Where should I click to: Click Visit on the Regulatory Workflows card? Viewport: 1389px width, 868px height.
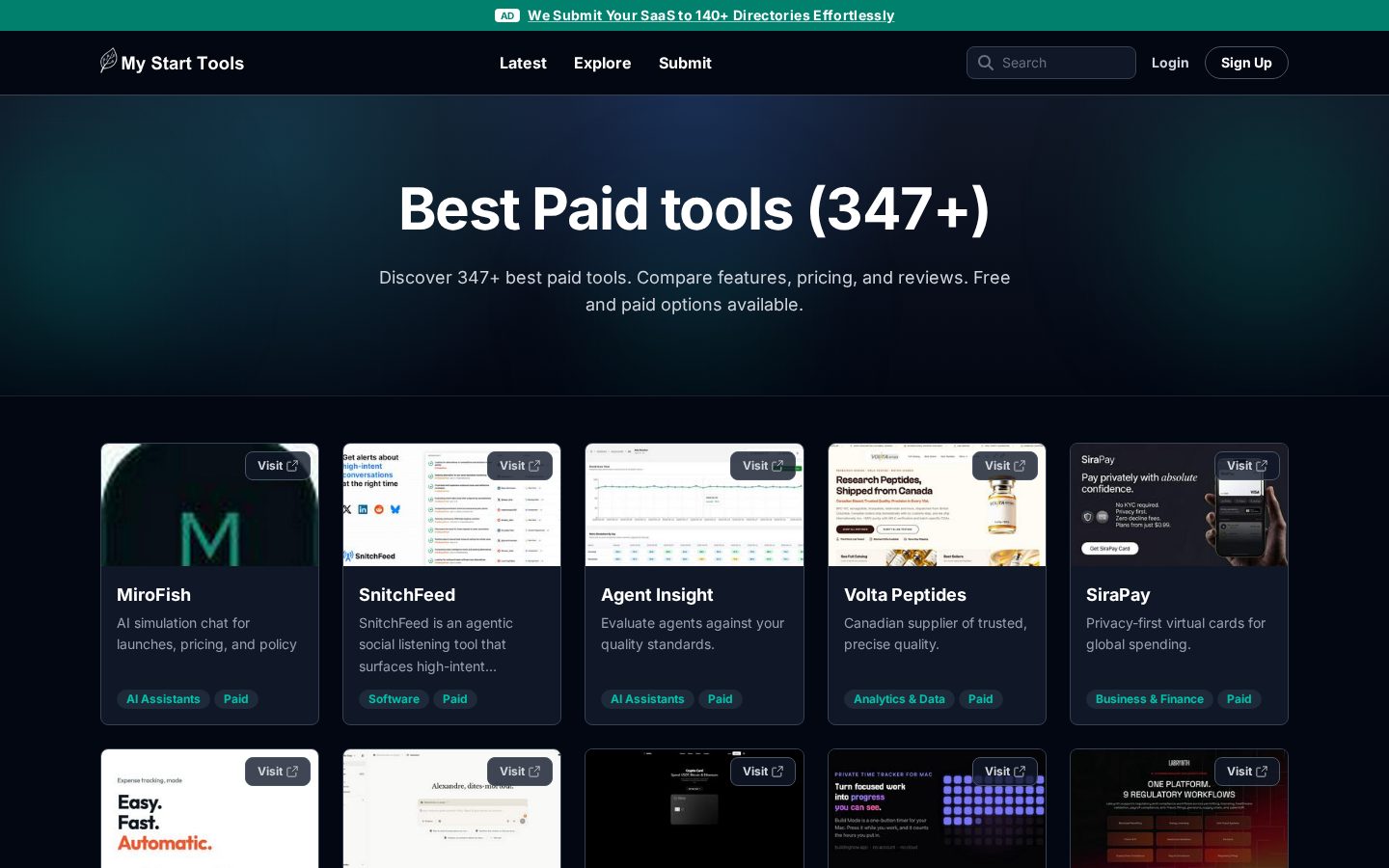pos(1247,772)
